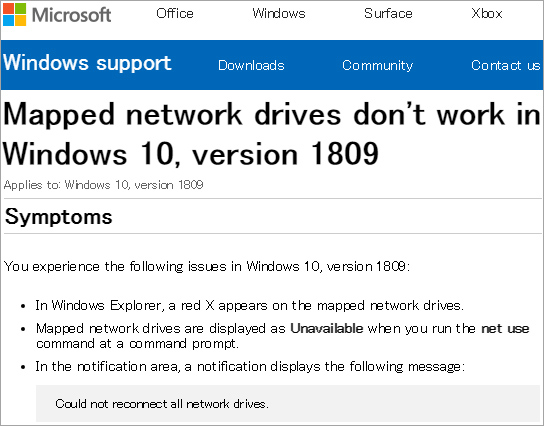The height and width of the screenshot is (426, 544).
Task: Click the Windows support heading link
Action: pos(87,63)
